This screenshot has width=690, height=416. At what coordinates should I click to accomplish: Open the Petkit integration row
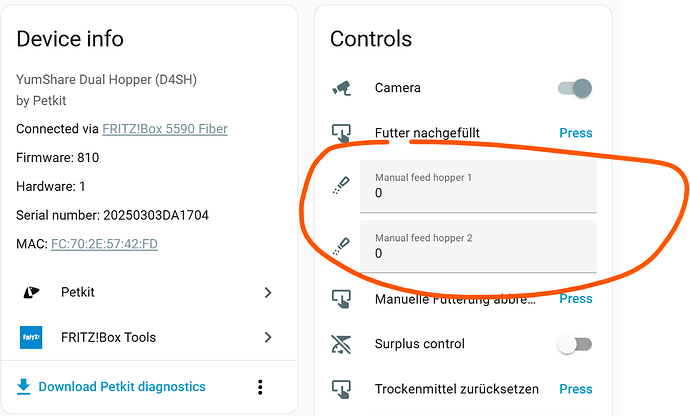pyautogui.click(x=149, y=292)
